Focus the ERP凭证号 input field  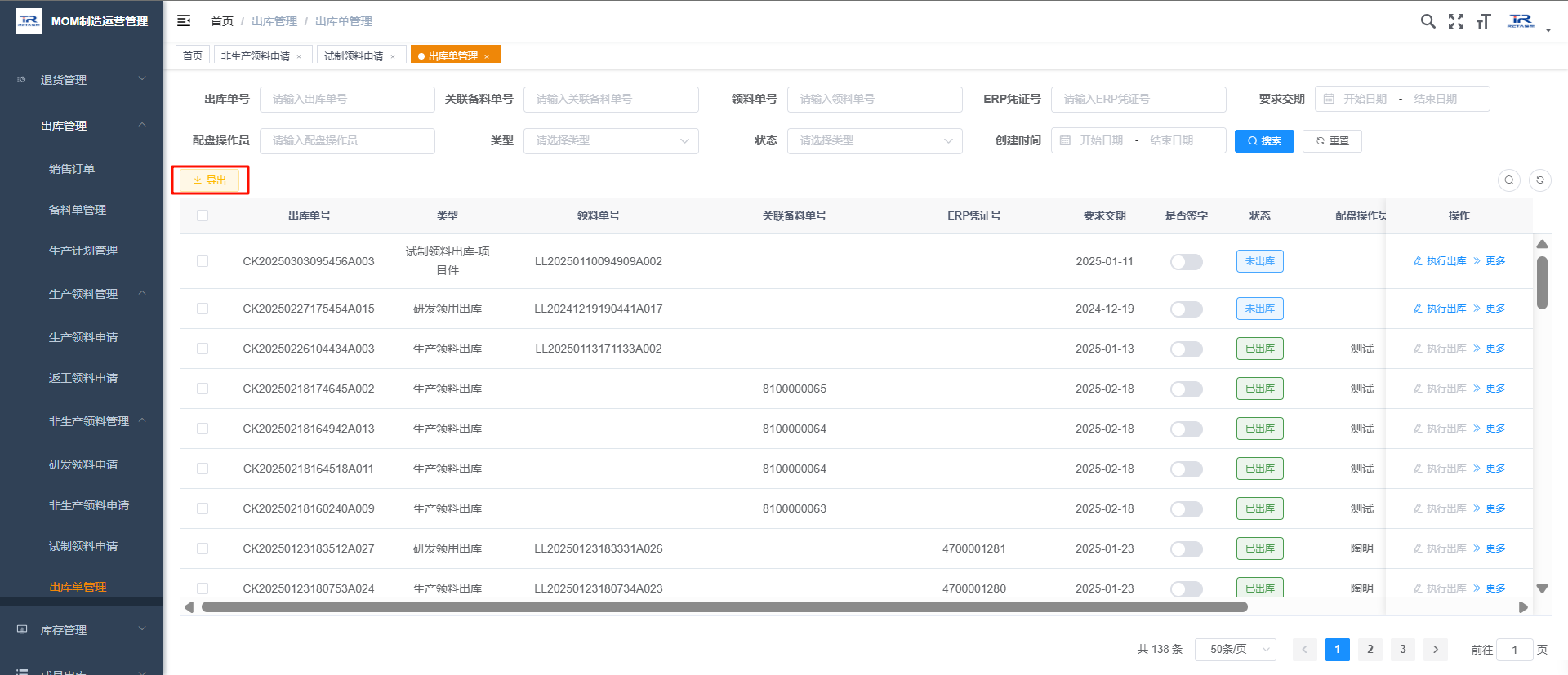click(1138, 99)
